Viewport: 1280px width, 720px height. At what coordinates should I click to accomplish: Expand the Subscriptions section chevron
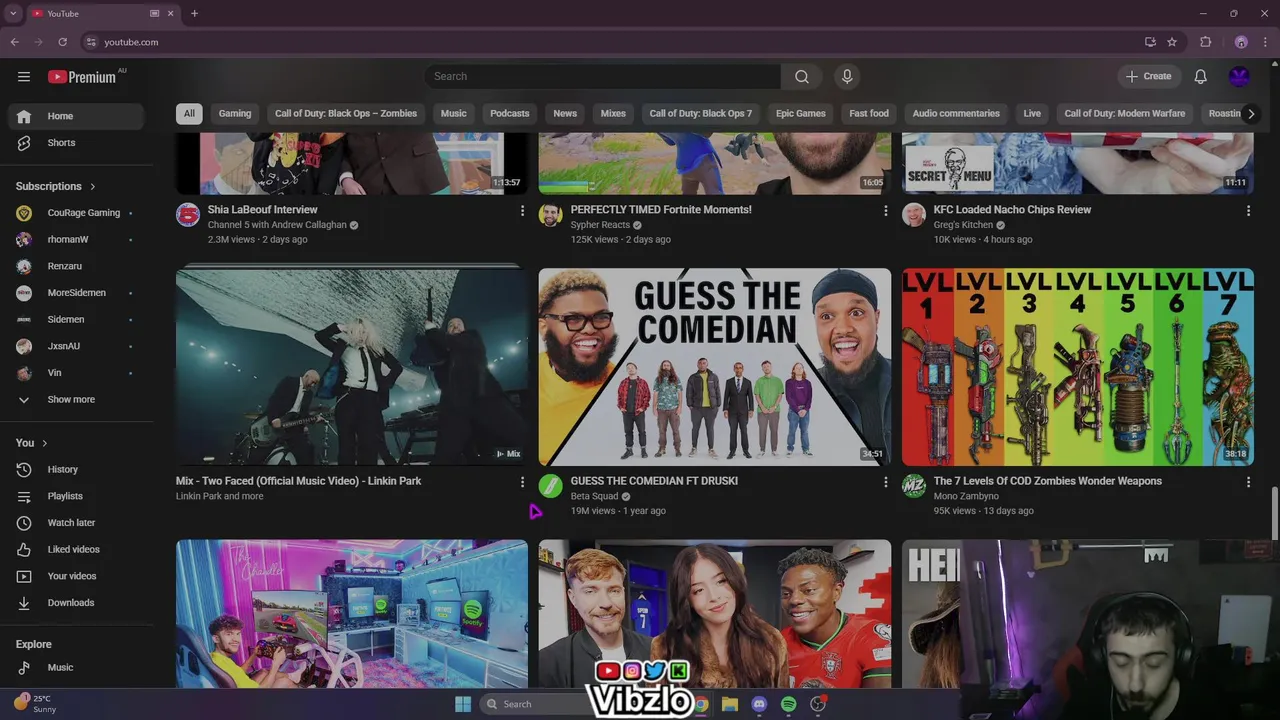point(93,186)
